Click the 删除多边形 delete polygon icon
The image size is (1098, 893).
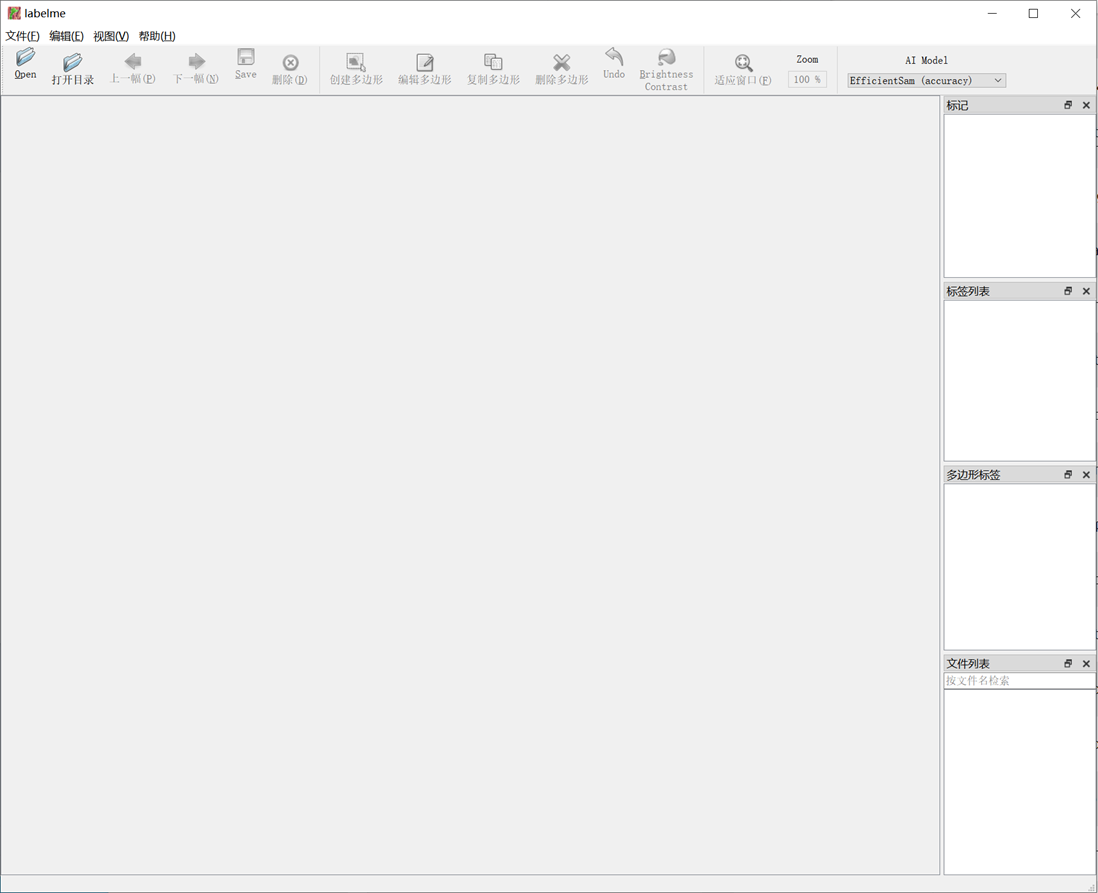562,62
